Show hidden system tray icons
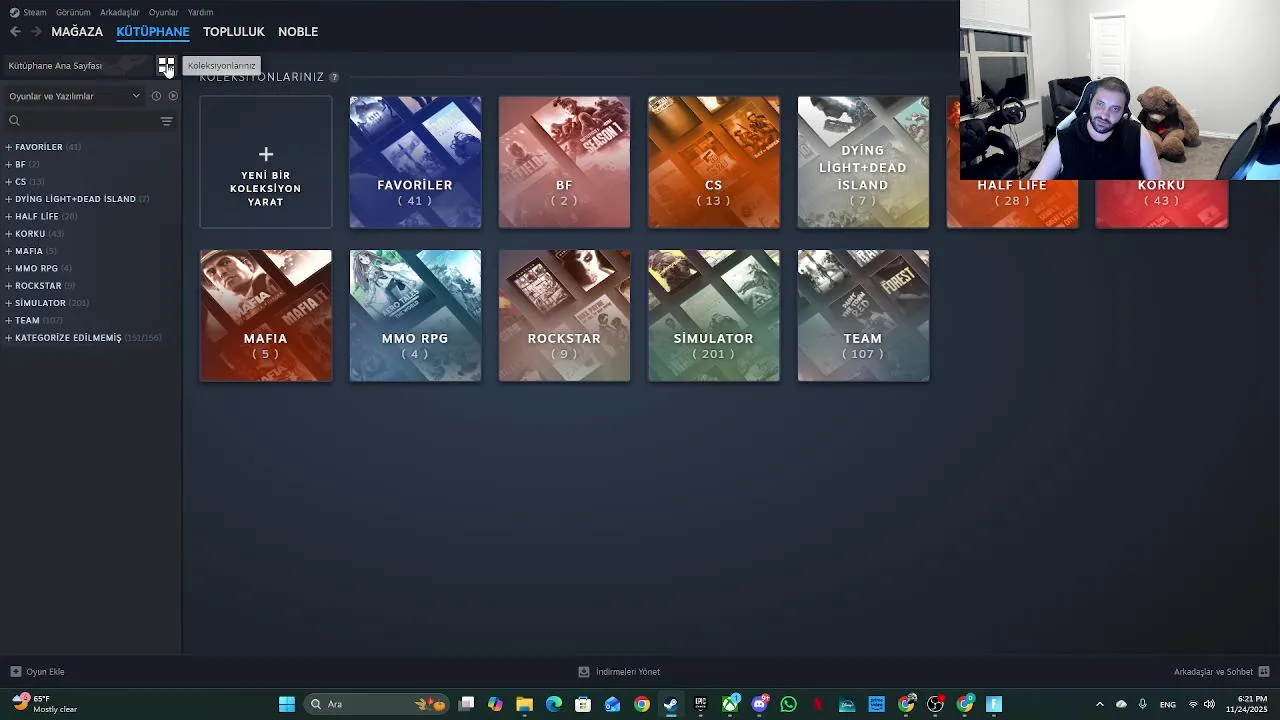Screen dimensions: 1280x720 1100,704
